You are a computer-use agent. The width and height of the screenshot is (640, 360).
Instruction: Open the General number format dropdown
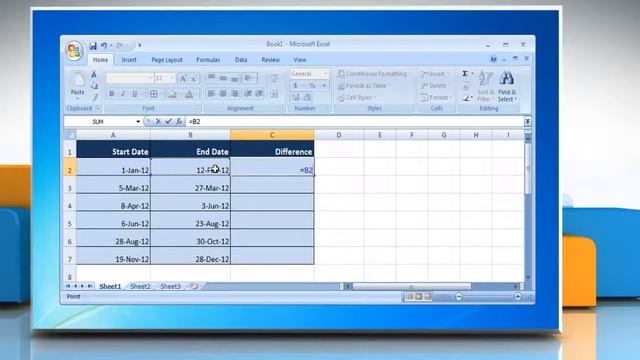[x=325, y=73]
